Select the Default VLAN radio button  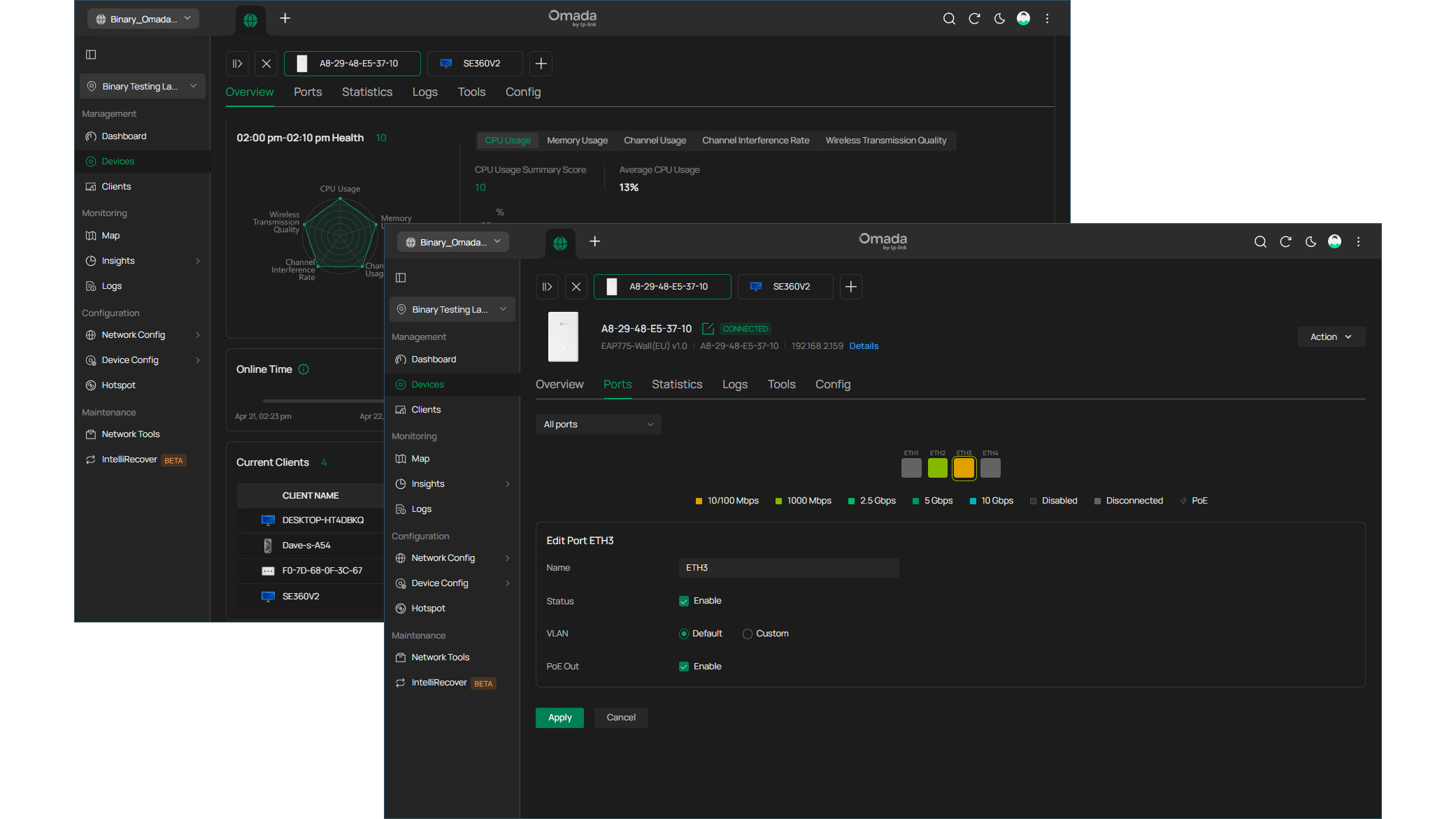pyautogui.click(x=684, y=634)
